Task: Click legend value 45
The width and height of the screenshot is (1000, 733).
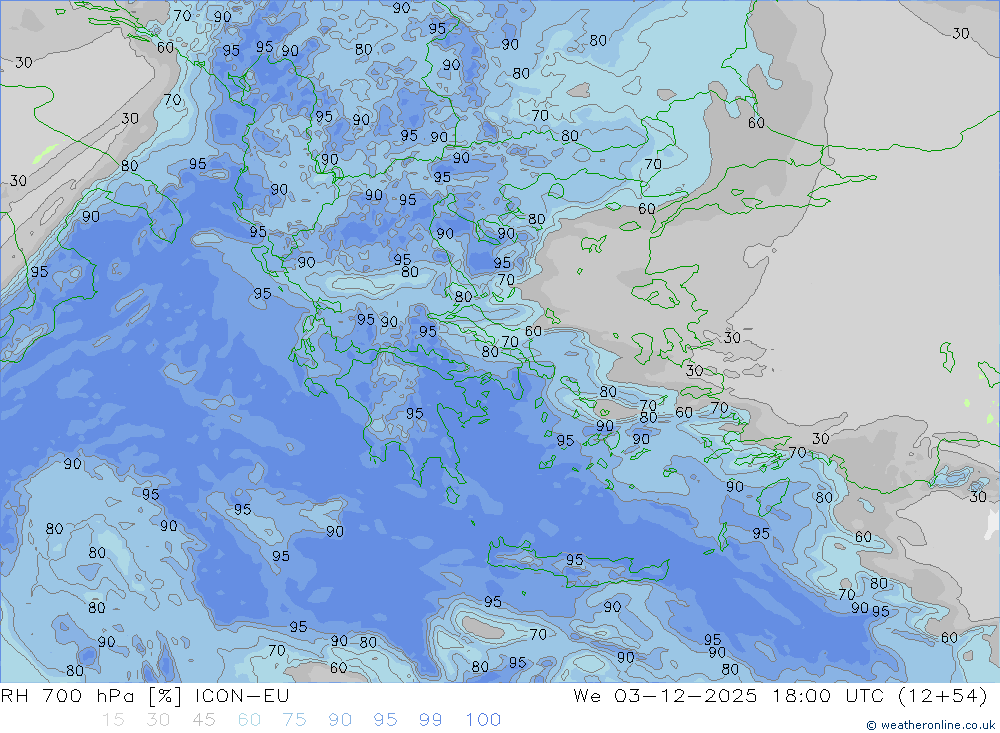Action: (204, 720)
